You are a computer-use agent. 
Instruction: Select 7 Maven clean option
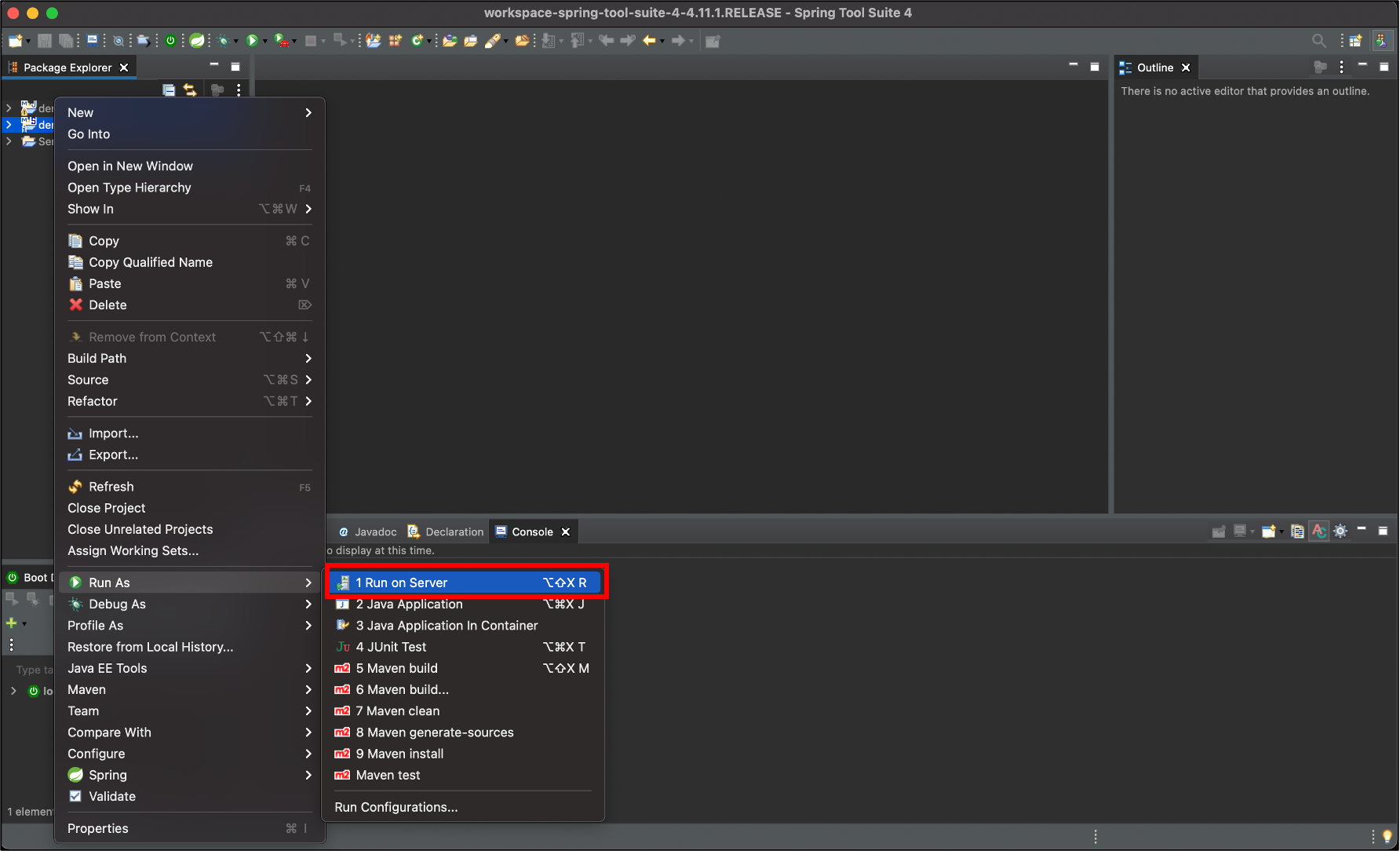464,710
